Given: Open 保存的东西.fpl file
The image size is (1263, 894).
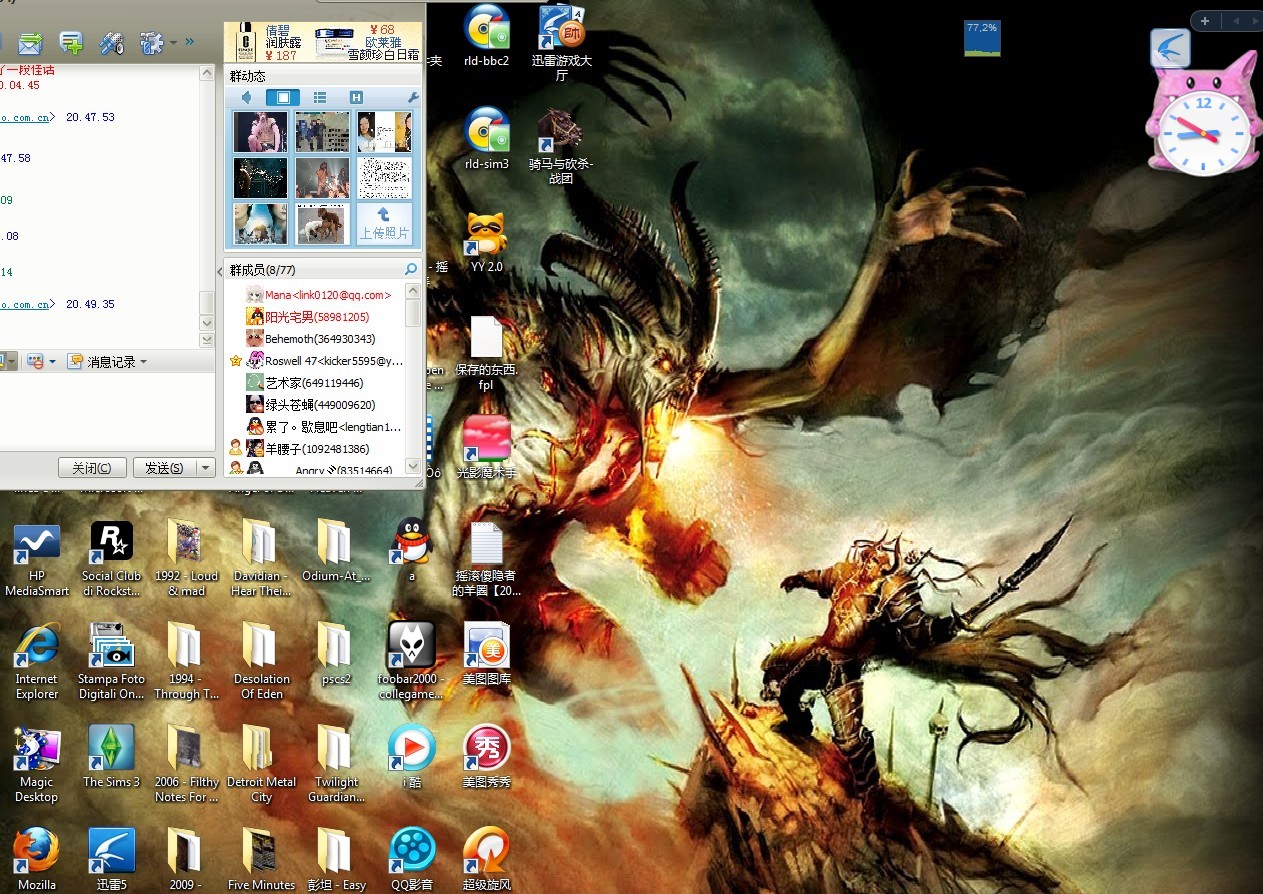Looking at the screenshot, I should click(487, 354).
